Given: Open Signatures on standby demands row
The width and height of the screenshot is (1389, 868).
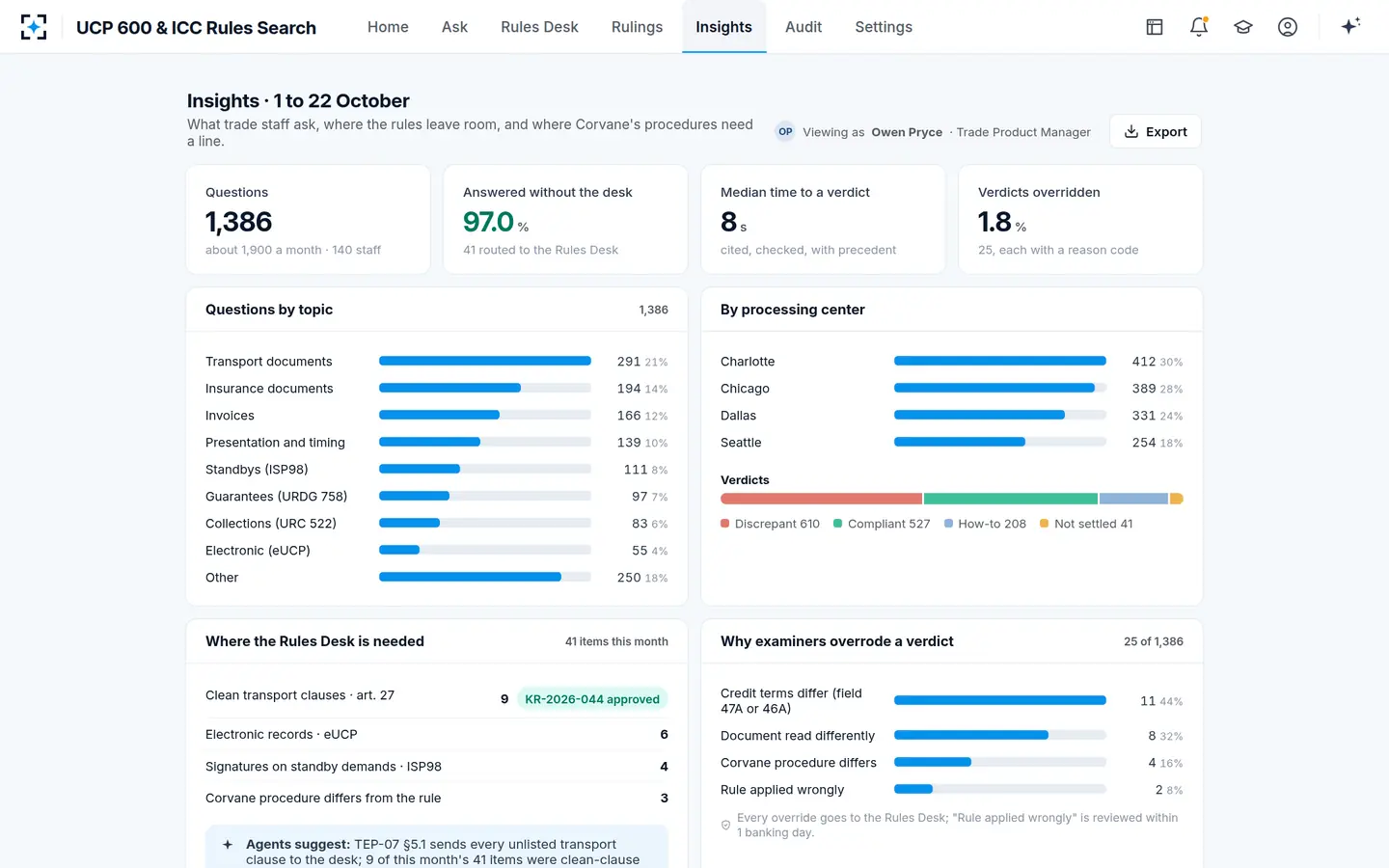Looking at the screenshot, I should click(x=437, y=767).
